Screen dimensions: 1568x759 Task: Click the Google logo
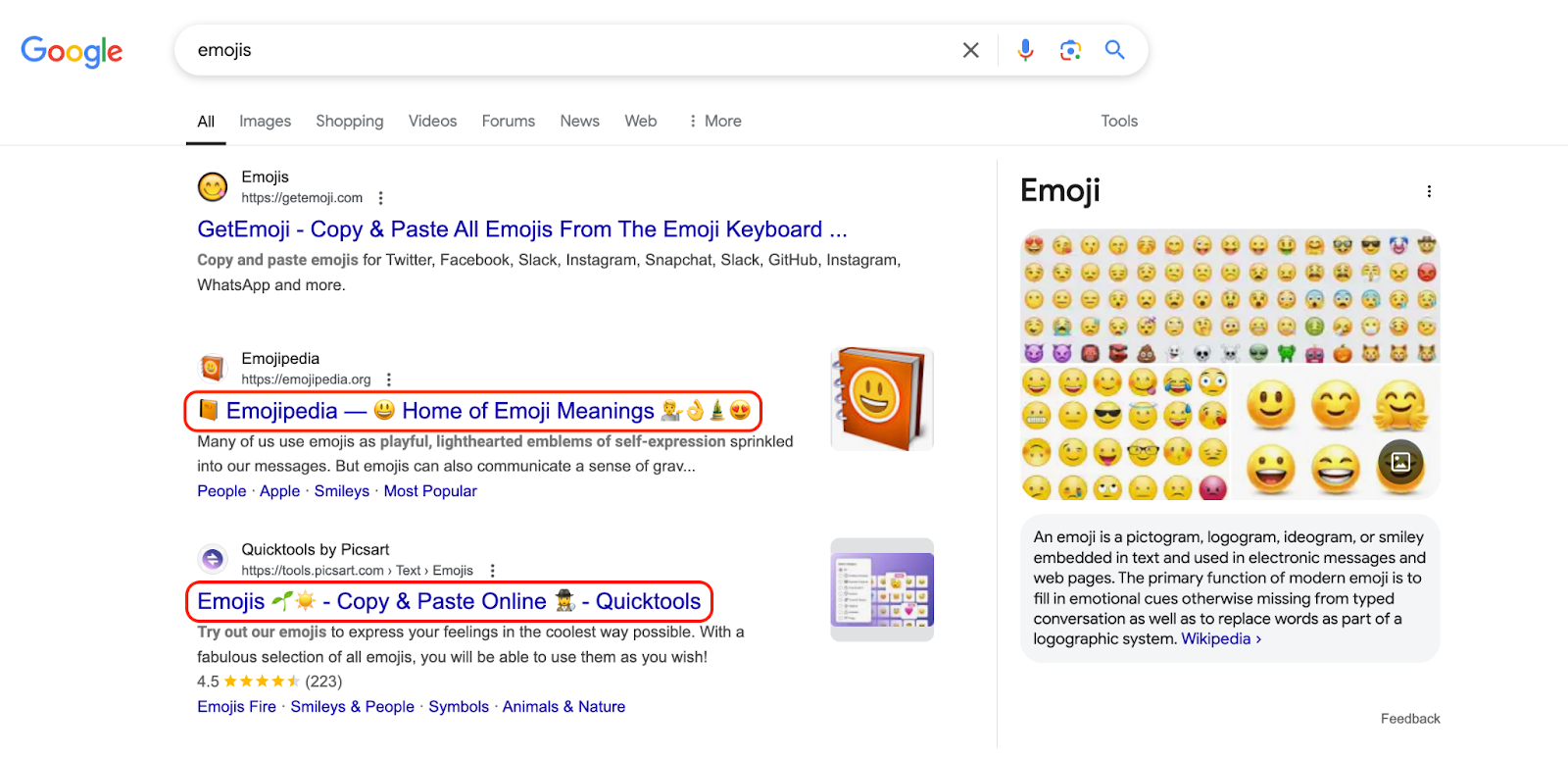coord(72,51)
